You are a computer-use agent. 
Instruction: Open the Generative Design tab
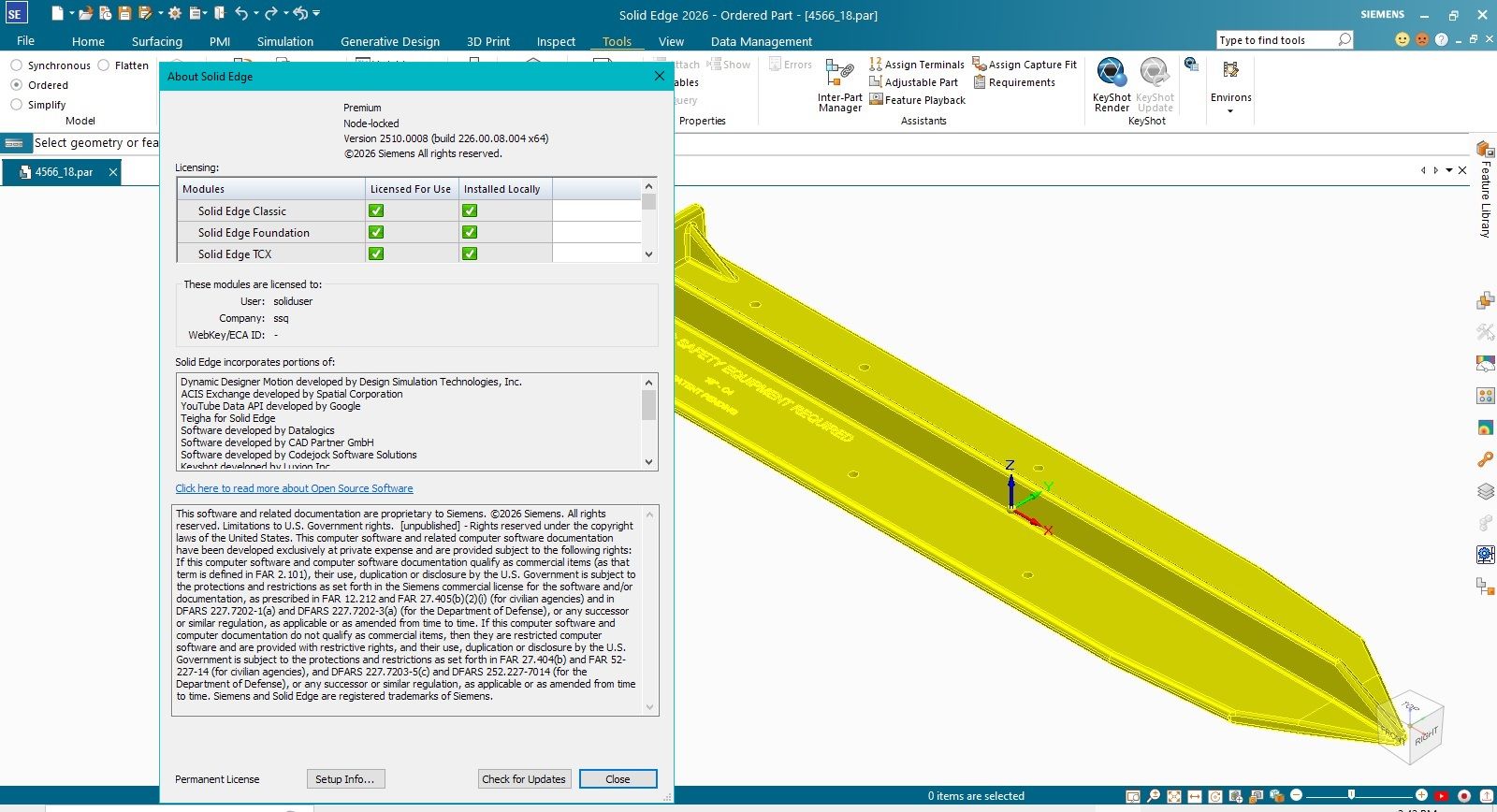(390, 41)
